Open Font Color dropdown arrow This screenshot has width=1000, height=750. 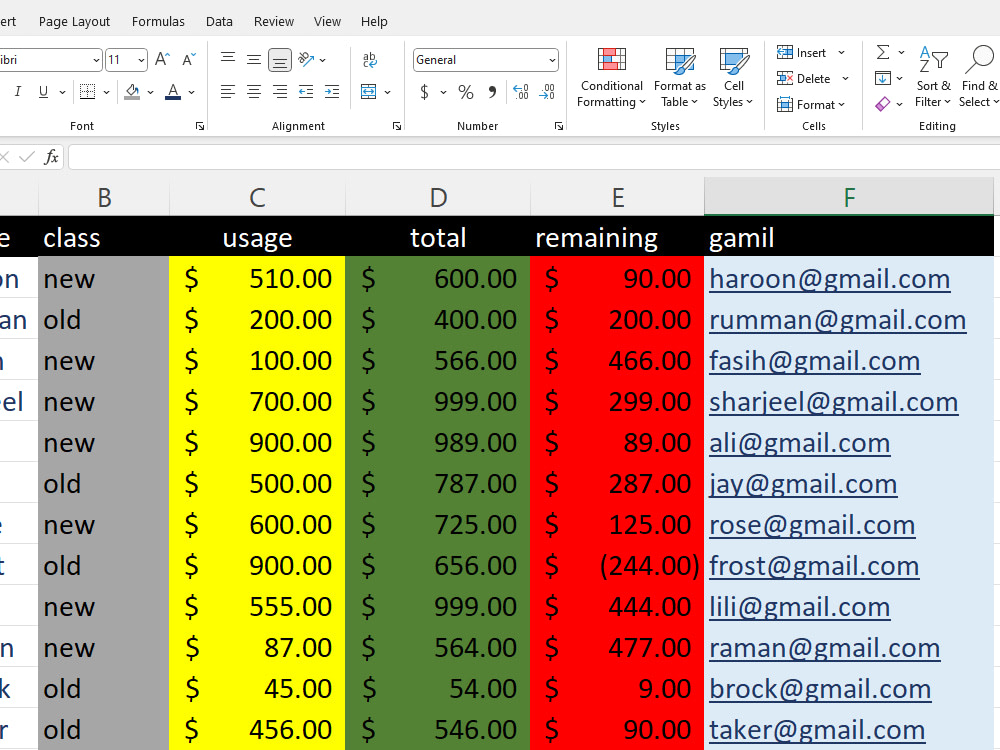[191, 92]
